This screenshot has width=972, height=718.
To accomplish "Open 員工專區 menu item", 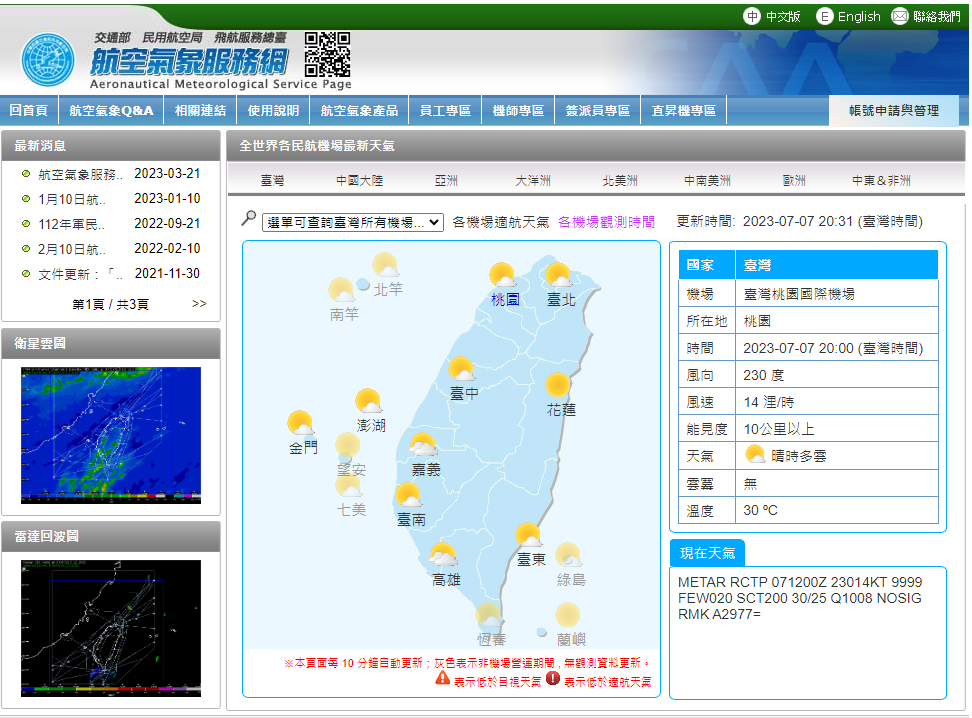I will pos(445,110).
